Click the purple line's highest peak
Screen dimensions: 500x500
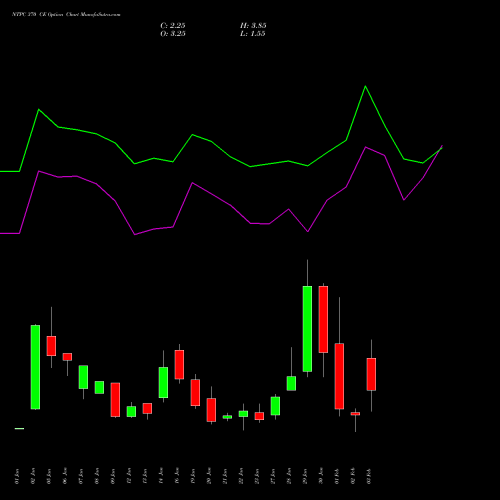[442, 146]
